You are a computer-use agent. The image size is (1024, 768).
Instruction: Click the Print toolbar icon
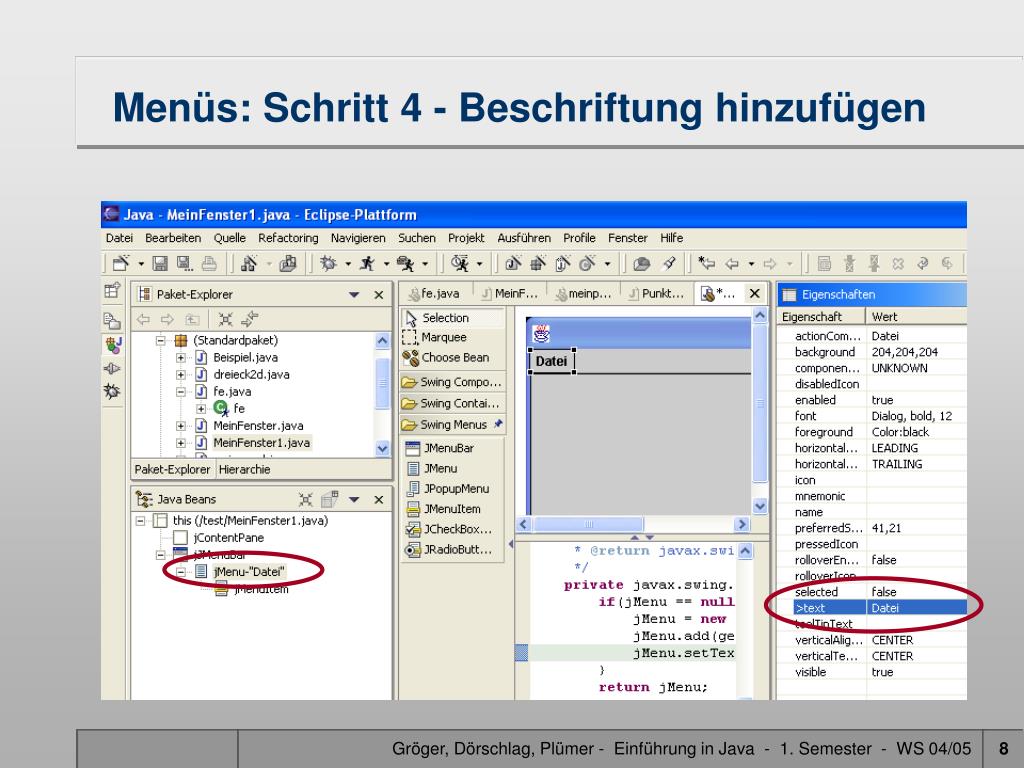209,263
